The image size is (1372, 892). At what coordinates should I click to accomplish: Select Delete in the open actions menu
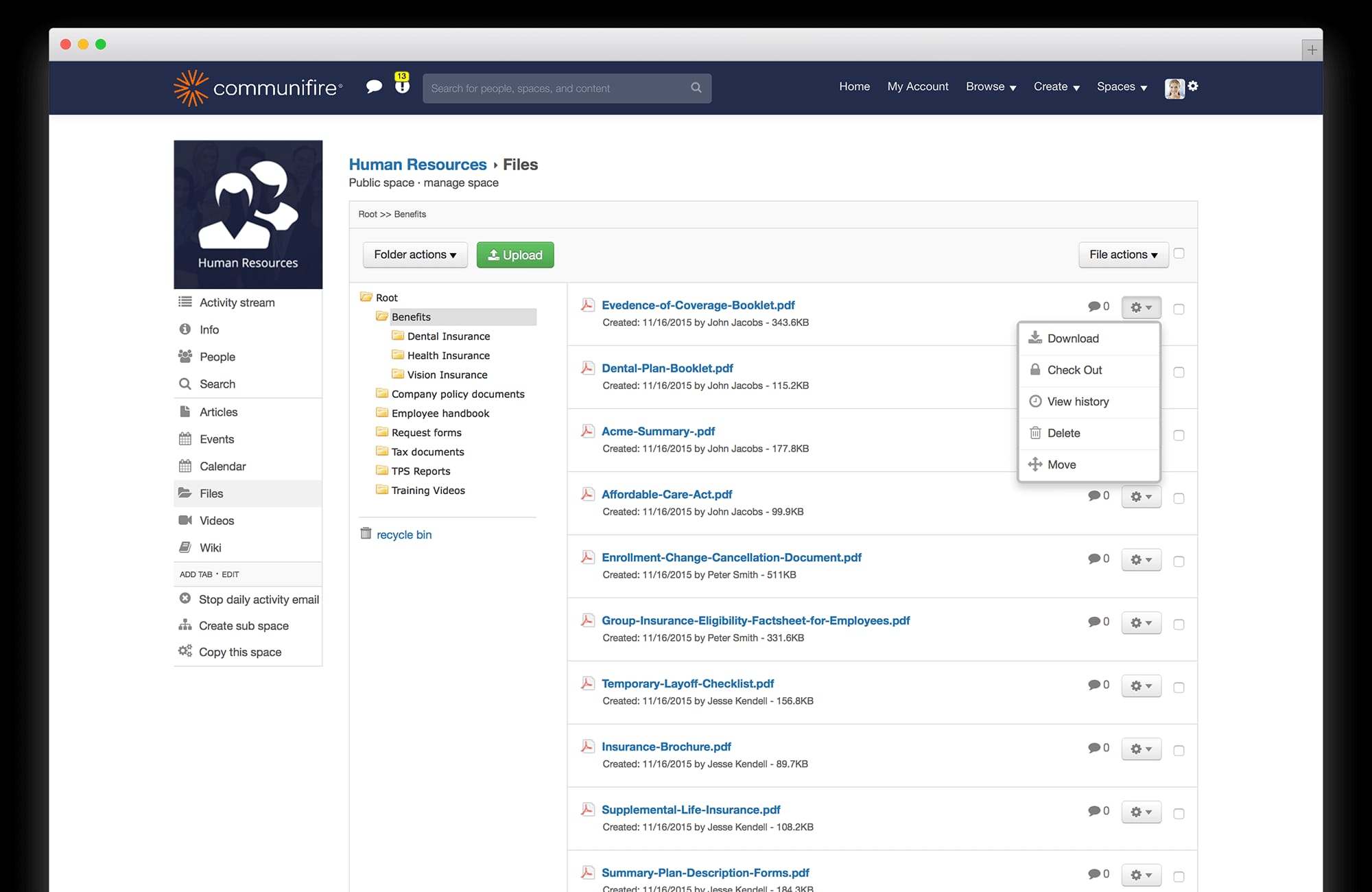[1063, 433]
